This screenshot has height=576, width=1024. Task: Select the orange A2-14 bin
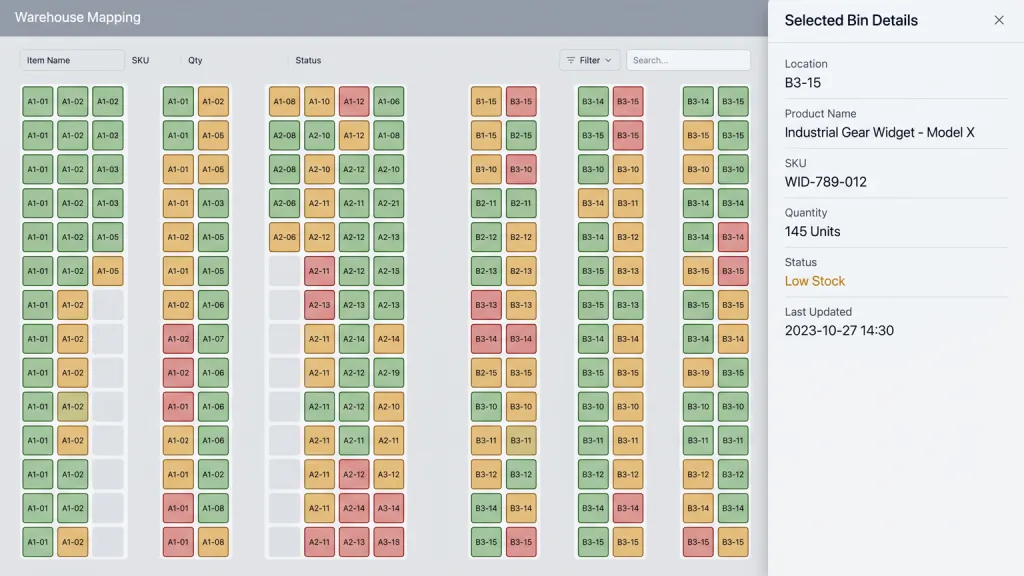coord(389,339)
